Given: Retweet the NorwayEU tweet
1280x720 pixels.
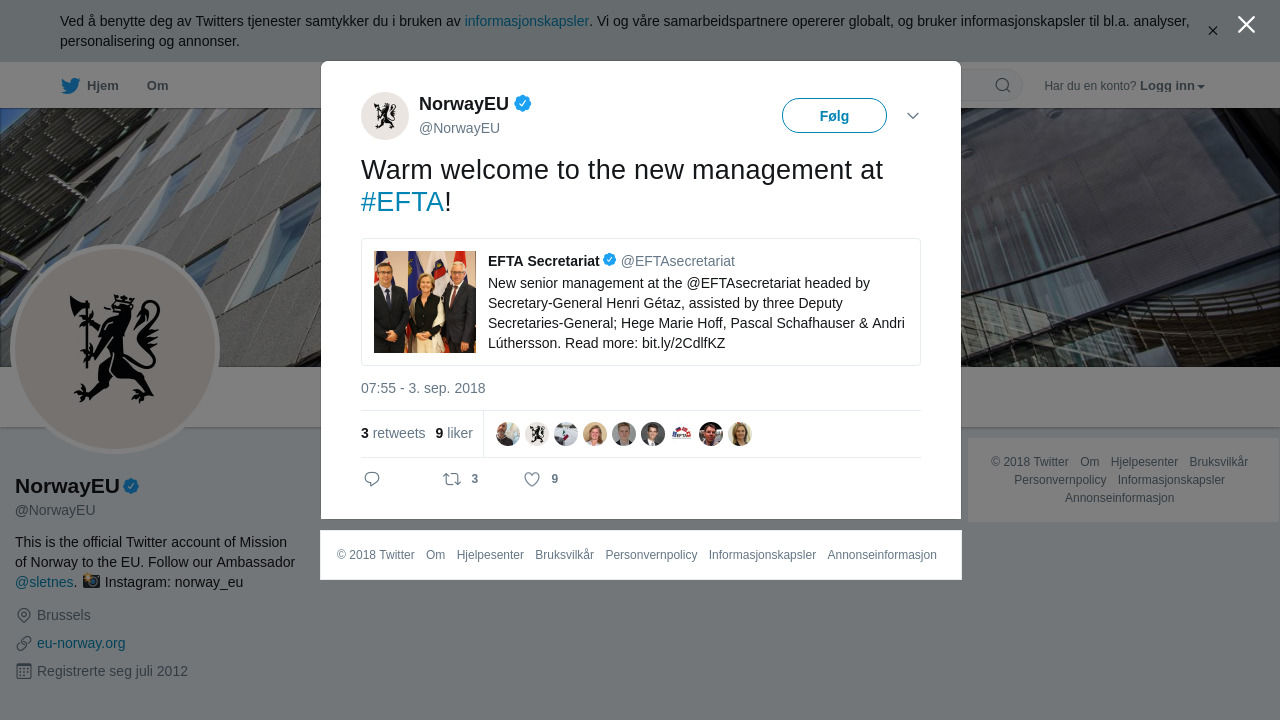Looking at the screenshot, I should pos(452,479).
